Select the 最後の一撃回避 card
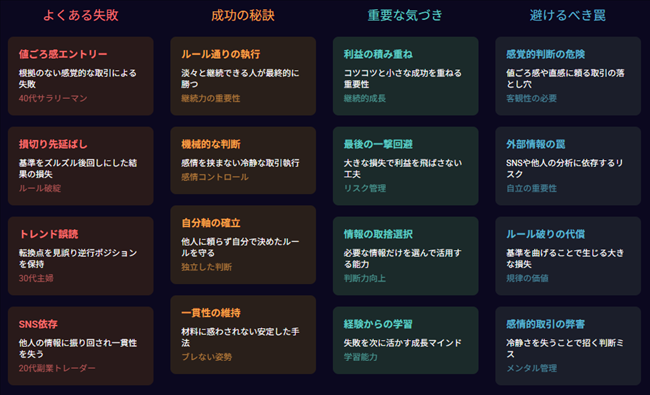The image size is (650, 395). [405, 166]
